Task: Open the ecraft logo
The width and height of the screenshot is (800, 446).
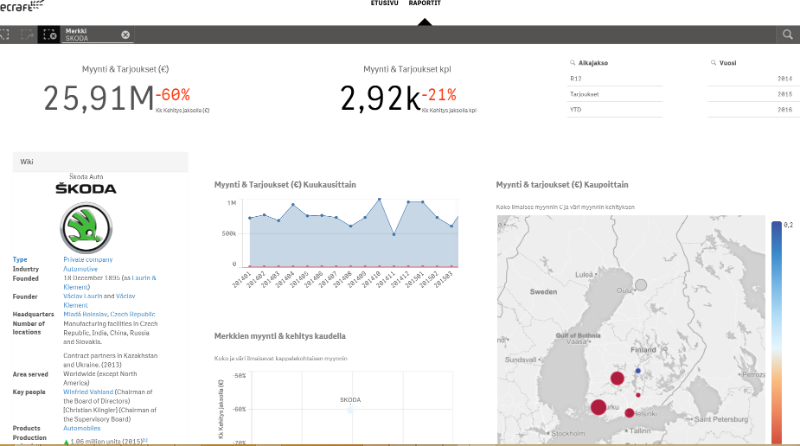Action: coord(22,6)
